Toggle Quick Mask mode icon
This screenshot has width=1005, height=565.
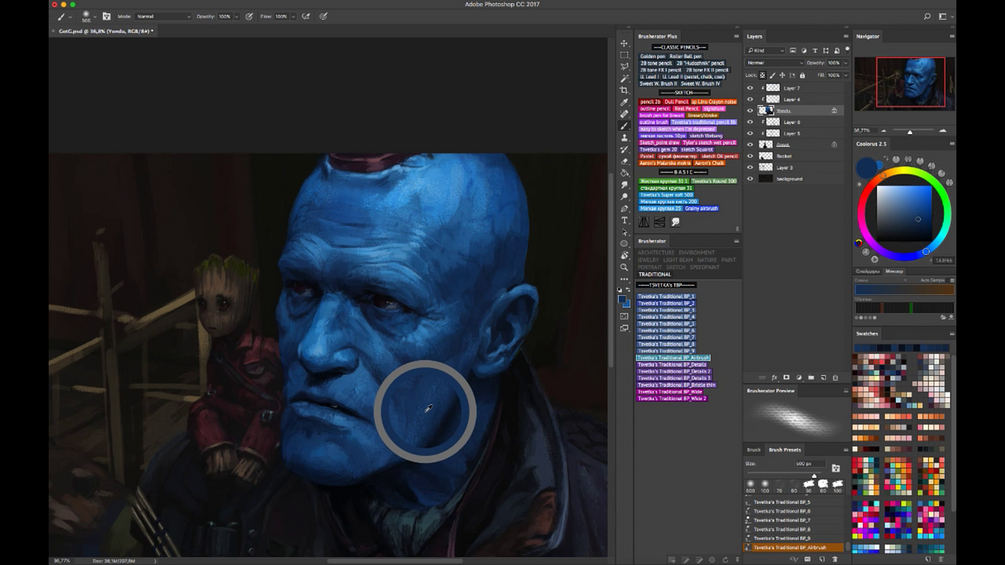pos(624,316)
